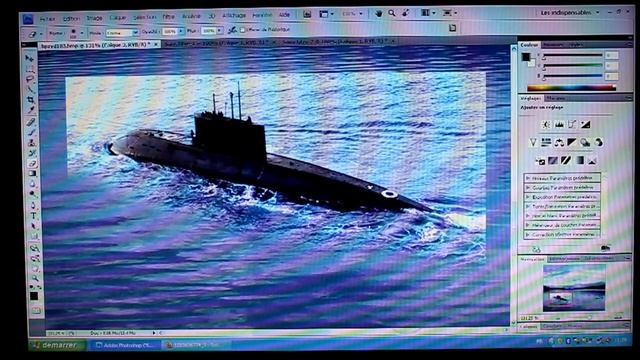Select the Crop tool
Image resolution: width=640 pixels, height=360 pixels.
(31, 100)
